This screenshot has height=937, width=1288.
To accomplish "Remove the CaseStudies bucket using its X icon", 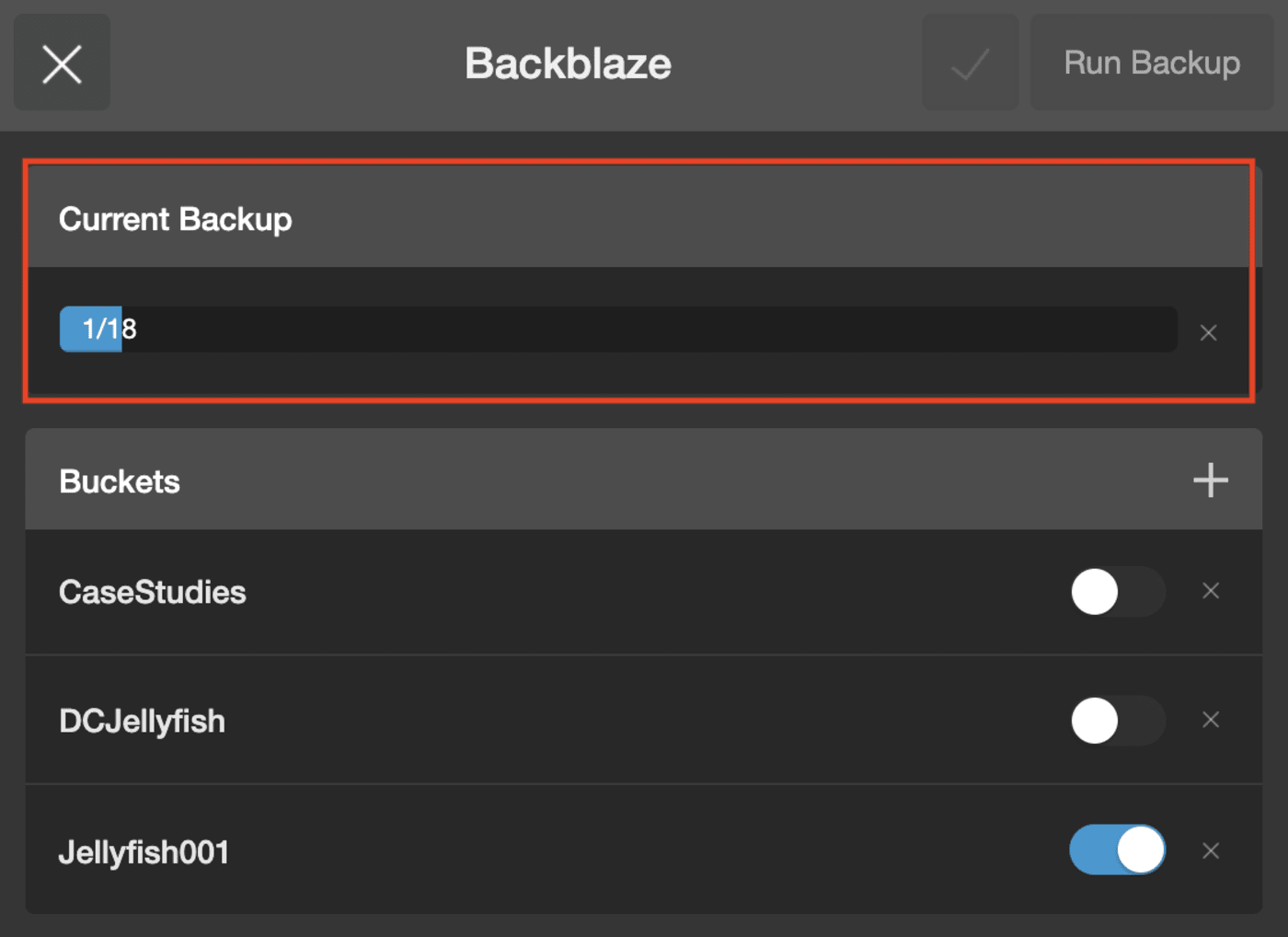I will [1211, 591].
